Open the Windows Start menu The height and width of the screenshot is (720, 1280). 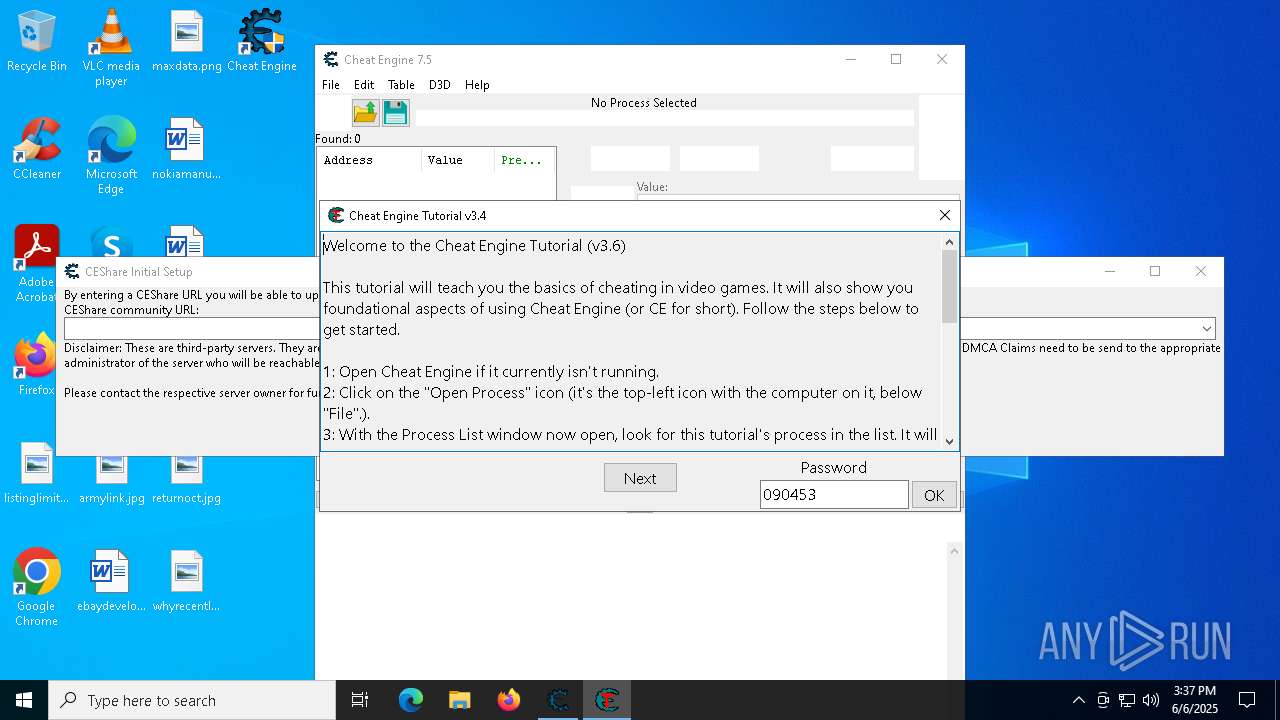(x=24, y=700)
